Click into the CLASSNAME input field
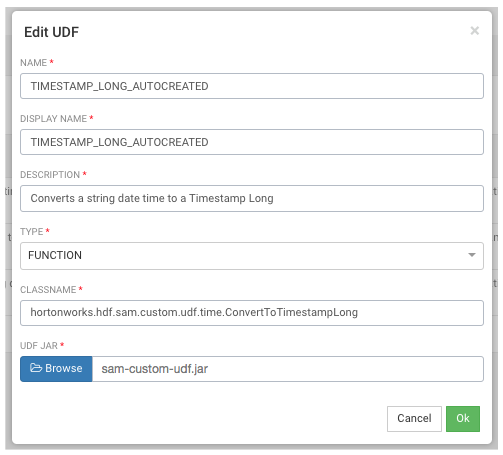 pyautogui.click(x=252, y=313)
